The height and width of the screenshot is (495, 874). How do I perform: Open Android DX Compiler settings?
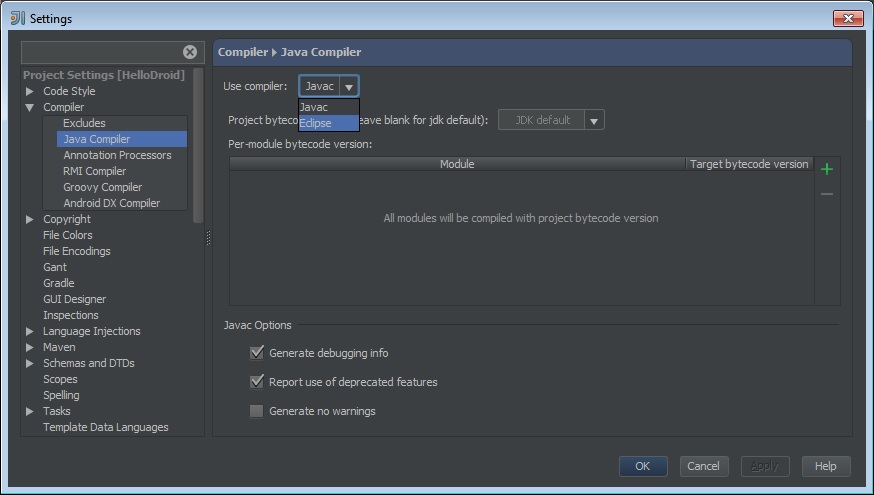(x=111, y=203)
